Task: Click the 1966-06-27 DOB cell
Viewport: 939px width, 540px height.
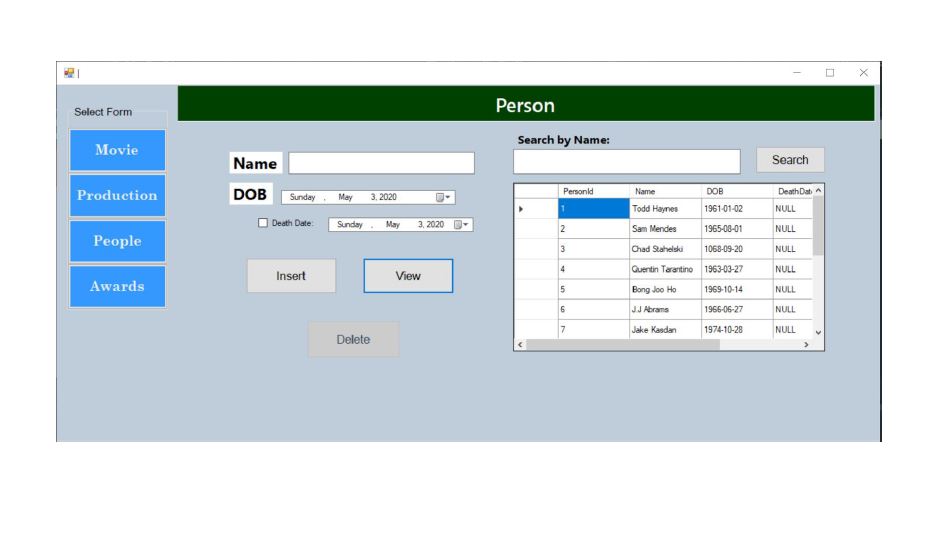Action: (737, 310)
